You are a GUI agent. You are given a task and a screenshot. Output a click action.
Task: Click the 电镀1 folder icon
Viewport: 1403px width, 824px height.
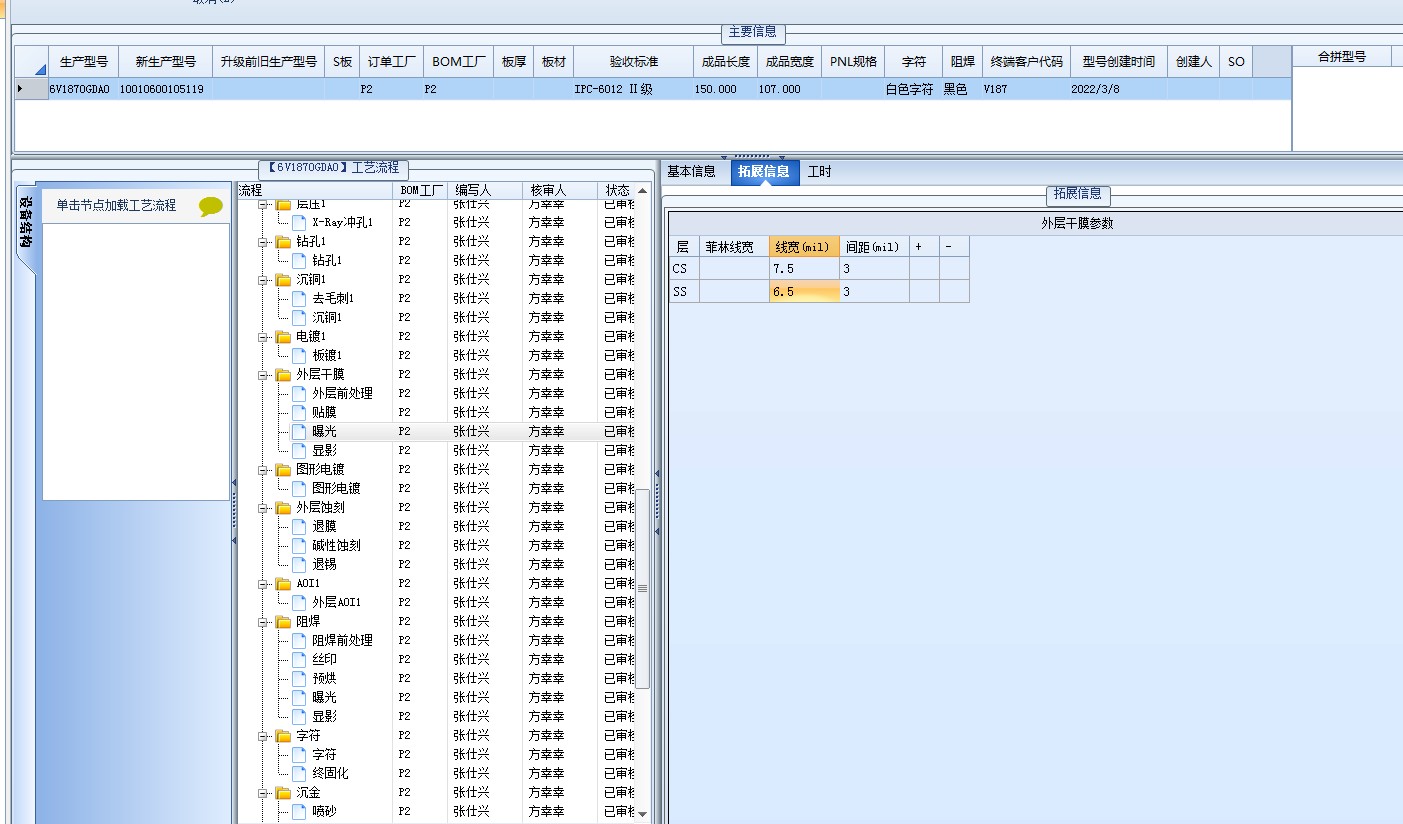point(283,337)
